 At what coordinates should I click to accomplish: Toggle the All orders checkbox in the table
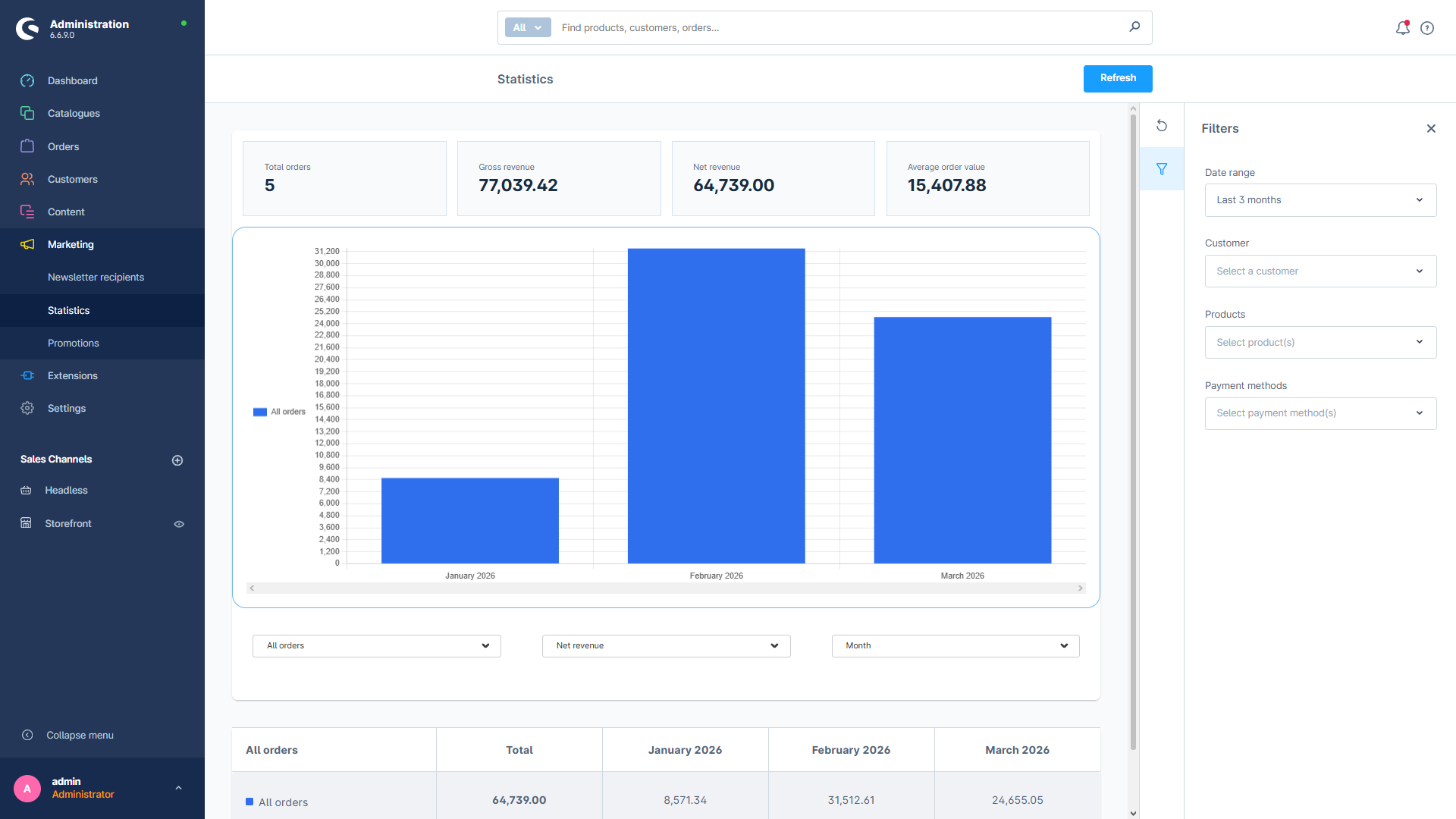click(249, 801)
